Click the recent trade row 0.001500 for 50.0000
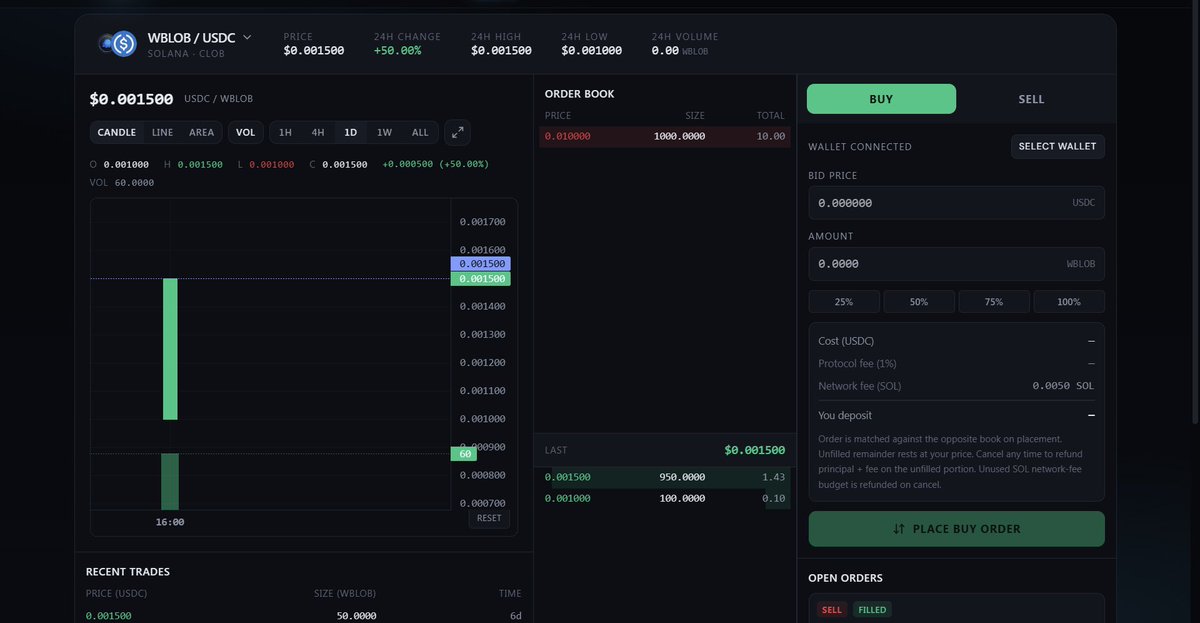Image resolution: width=1200 pixels, height=623 pixels. point(303,615)
